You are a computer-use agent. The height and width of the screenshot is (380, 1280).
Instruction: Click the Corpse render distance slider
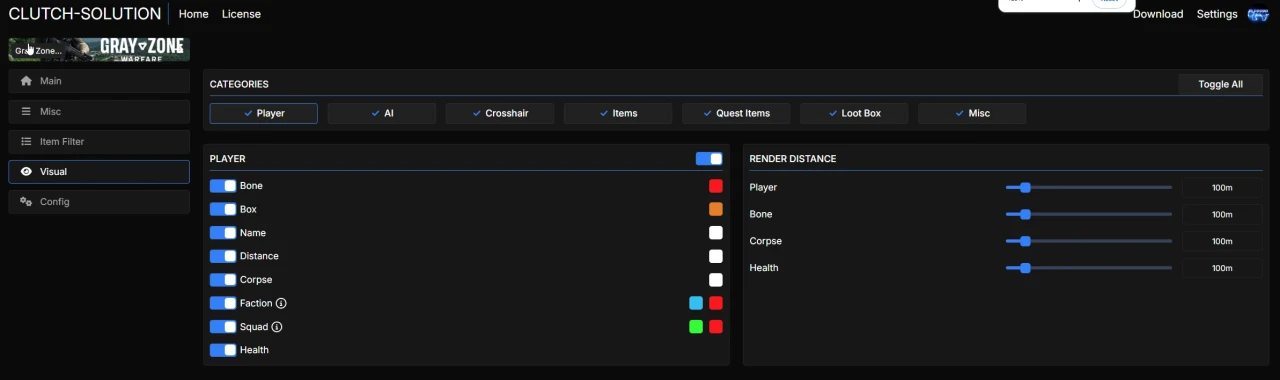coord(1089,241)
